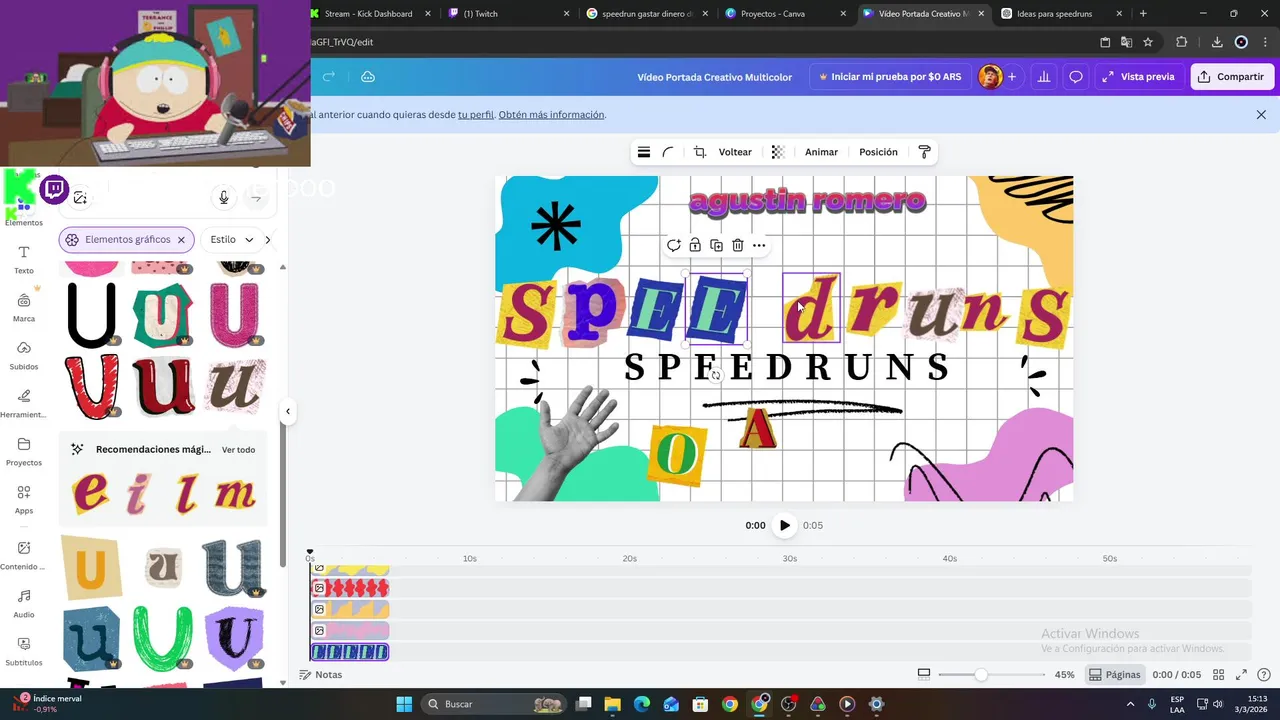Select the bottom timeline track clip
Screen dimensions: 1280x720
coord(349,652)
